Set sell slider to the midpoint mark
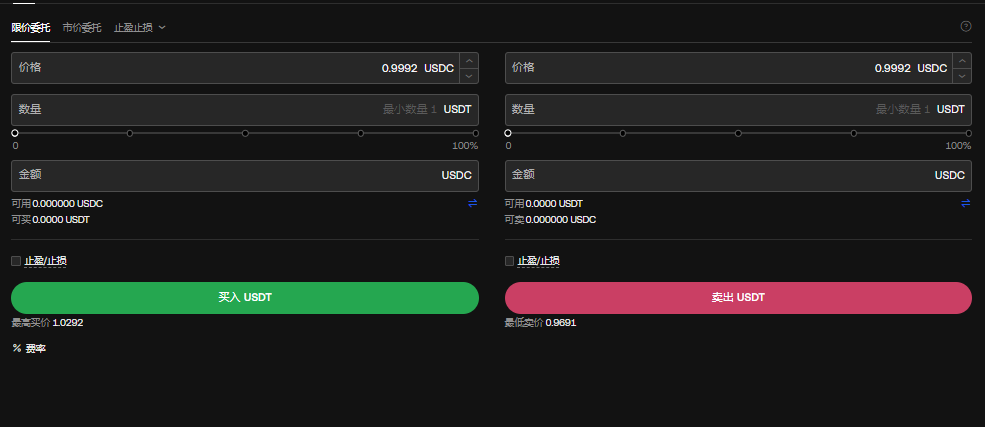 (738, 133)
